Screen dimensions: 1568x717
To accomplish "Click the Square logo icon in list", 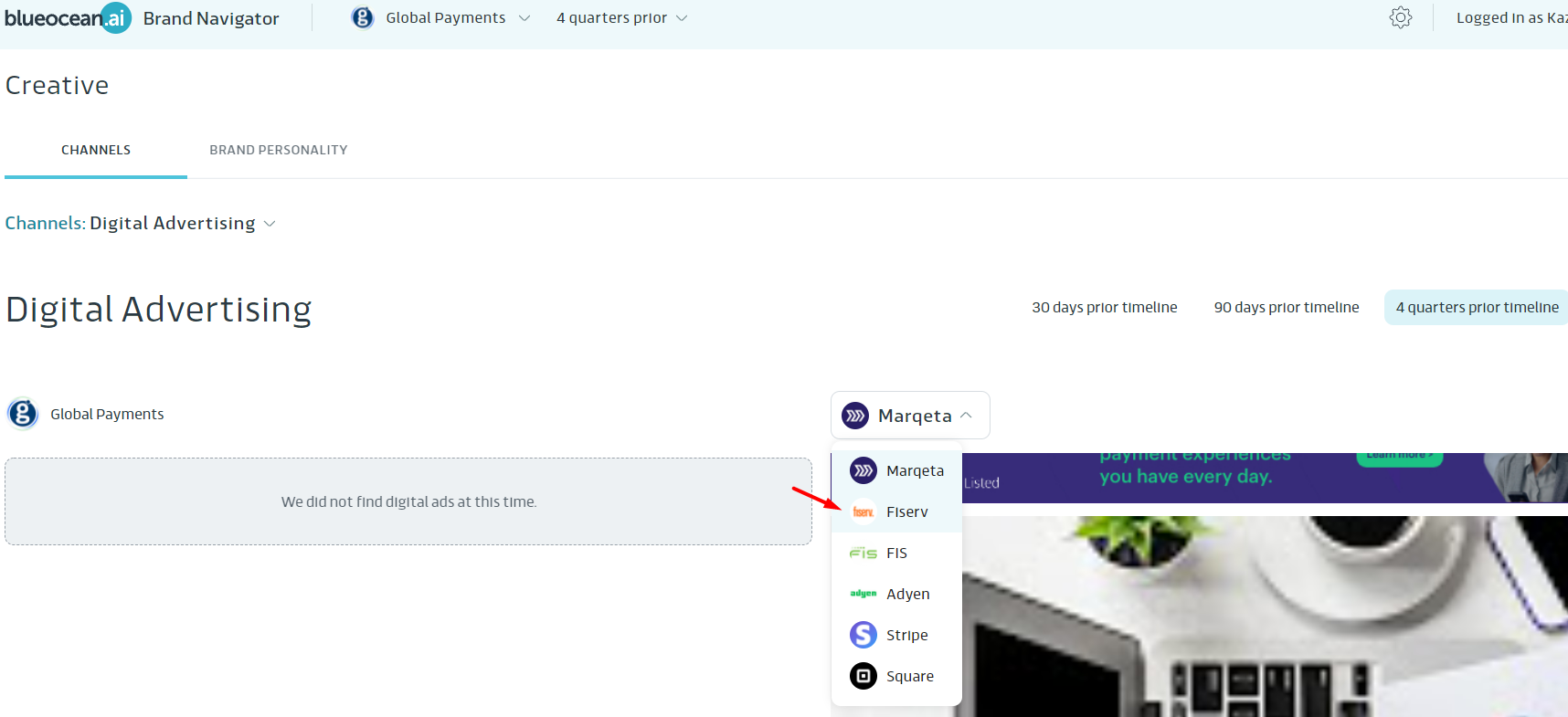I will coord(863,676).
